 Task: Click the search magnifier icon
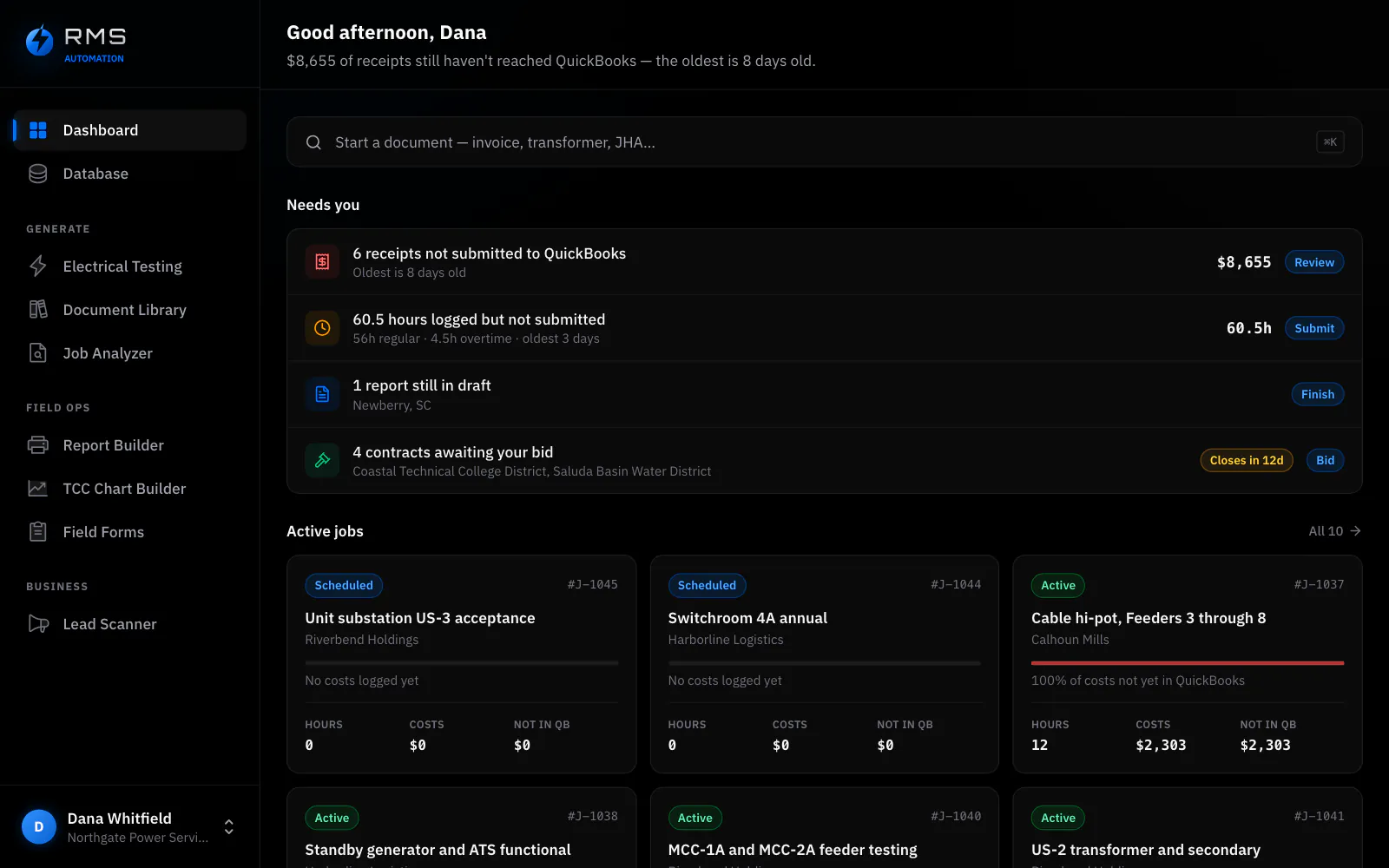click(313, 142)
